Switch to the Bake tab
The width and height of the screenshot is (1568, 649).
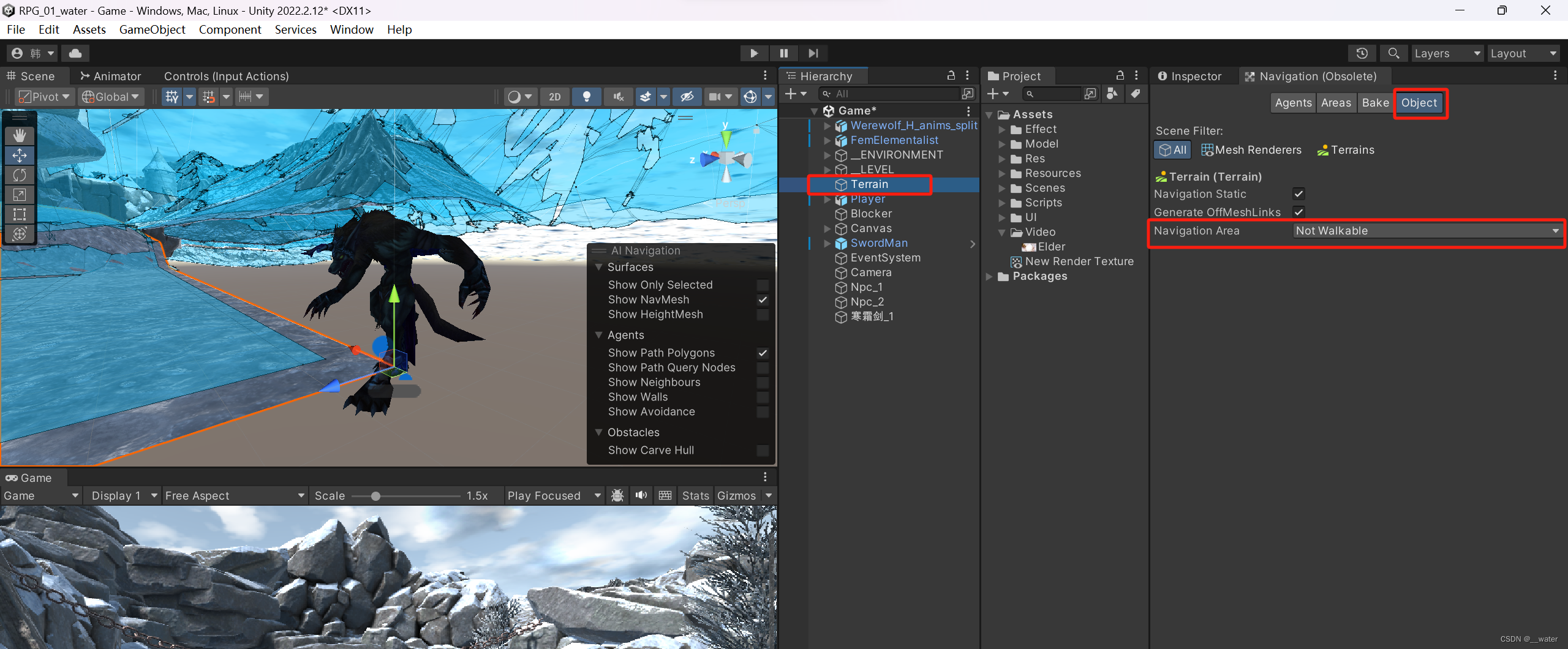(x=1375, y=102)
